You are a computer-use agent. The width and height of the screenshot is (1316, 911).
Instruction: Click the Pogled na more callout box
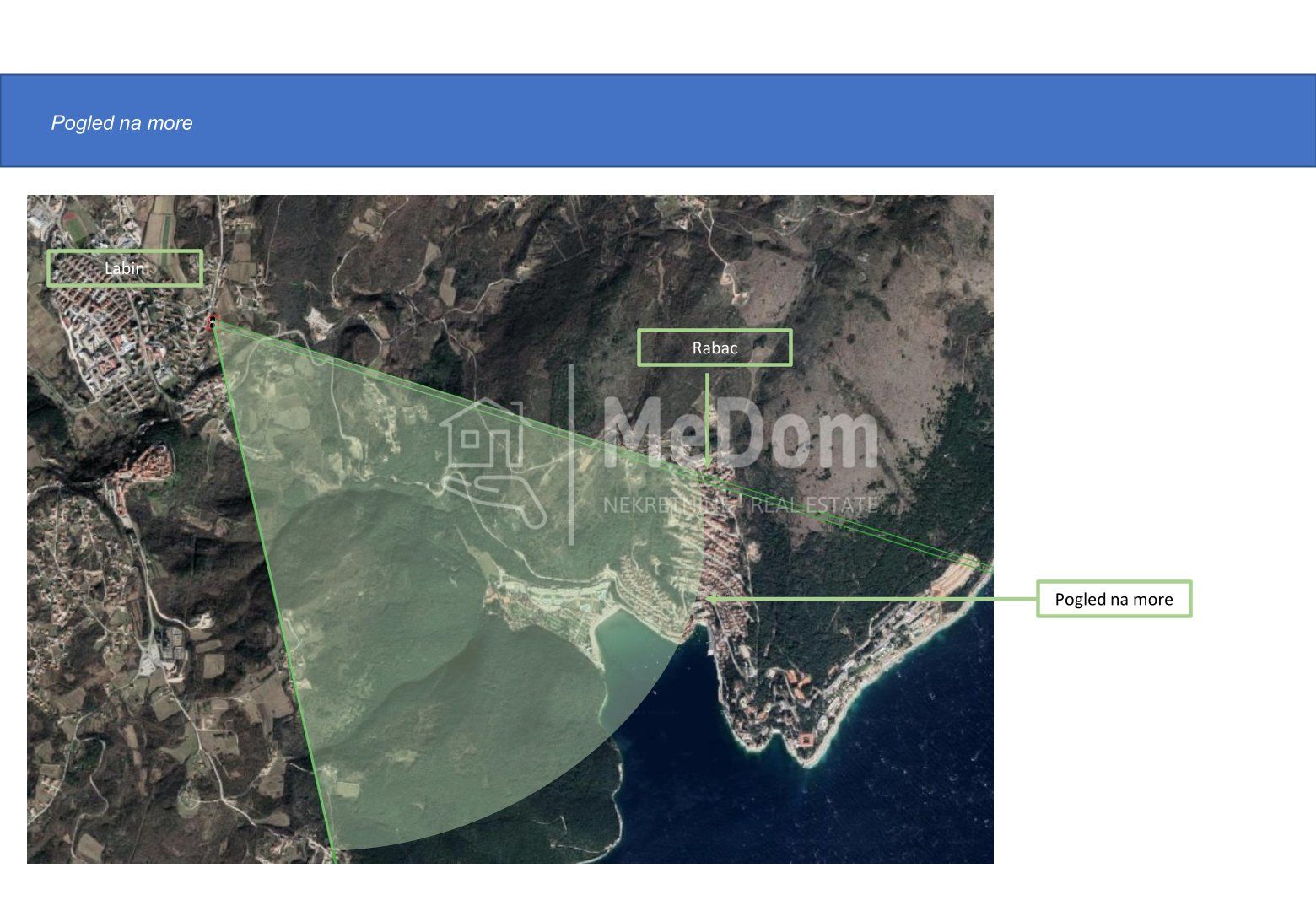pos(1114,599)
